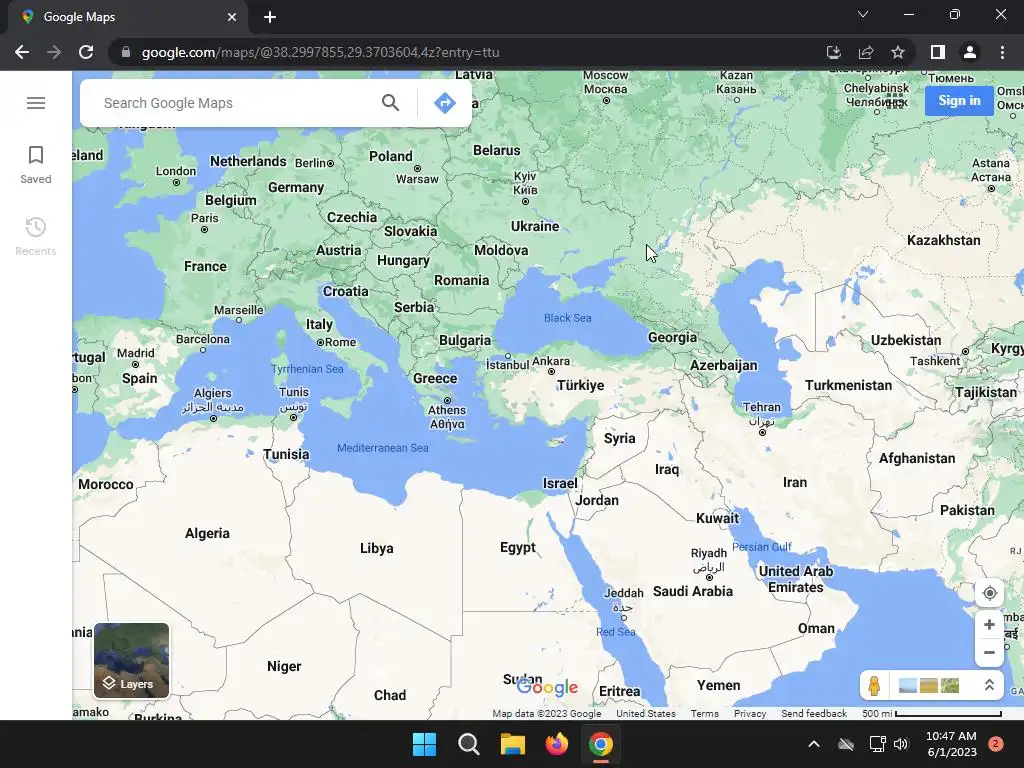This screenshot has width=1024, height=768.
Task: Select the Google Maps tab
Action: pos(127,18)
